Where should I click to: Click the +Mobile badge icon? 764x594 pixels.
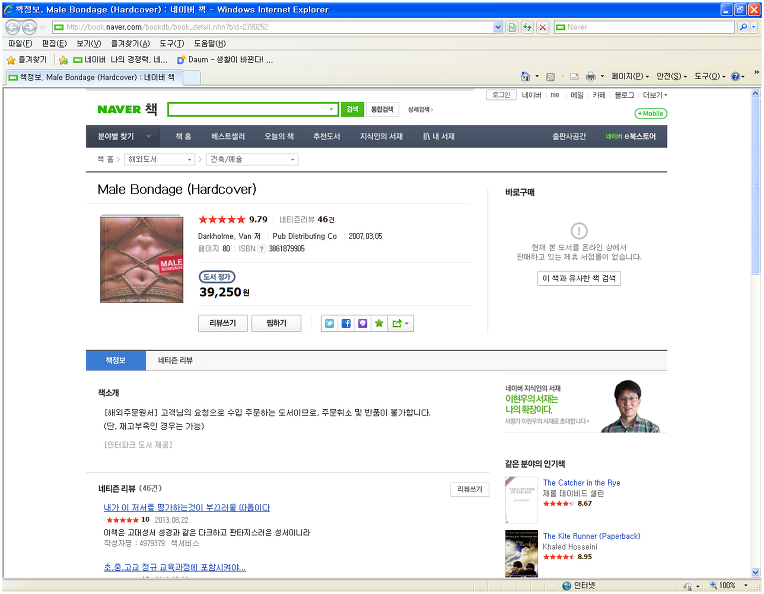tap(650, 114)
